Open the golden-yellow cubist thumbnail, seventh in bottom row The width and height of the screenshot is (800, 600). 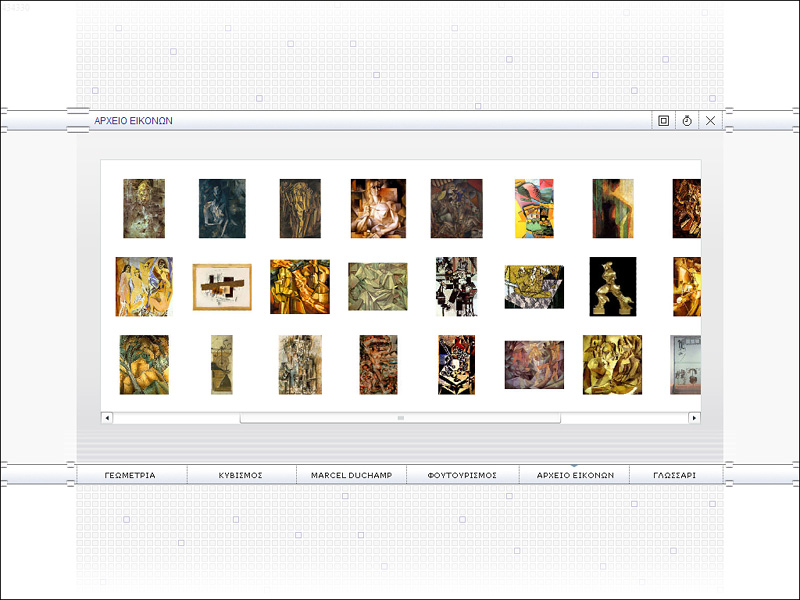tap(613, 365)
